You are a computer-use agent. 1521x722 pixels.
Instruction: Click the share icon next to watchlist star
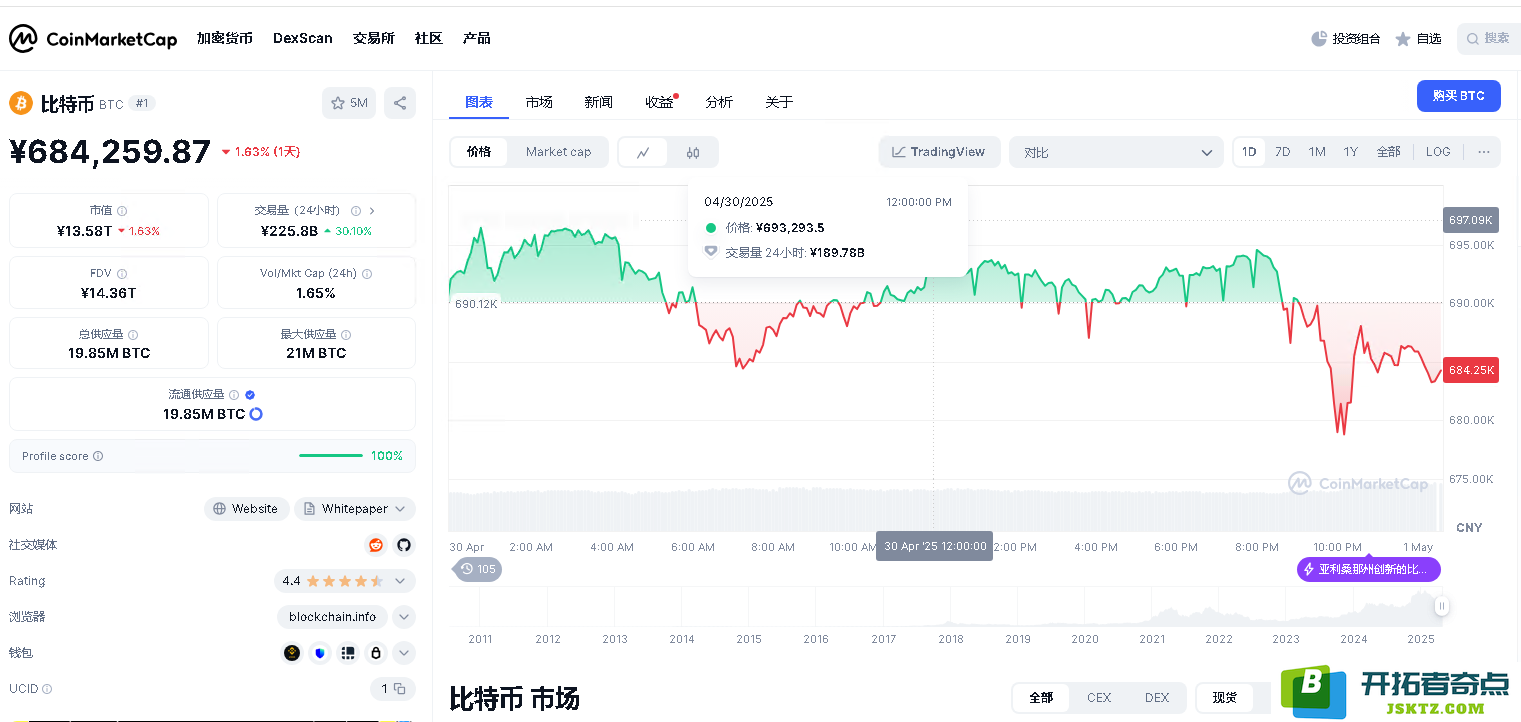(400, 103)
